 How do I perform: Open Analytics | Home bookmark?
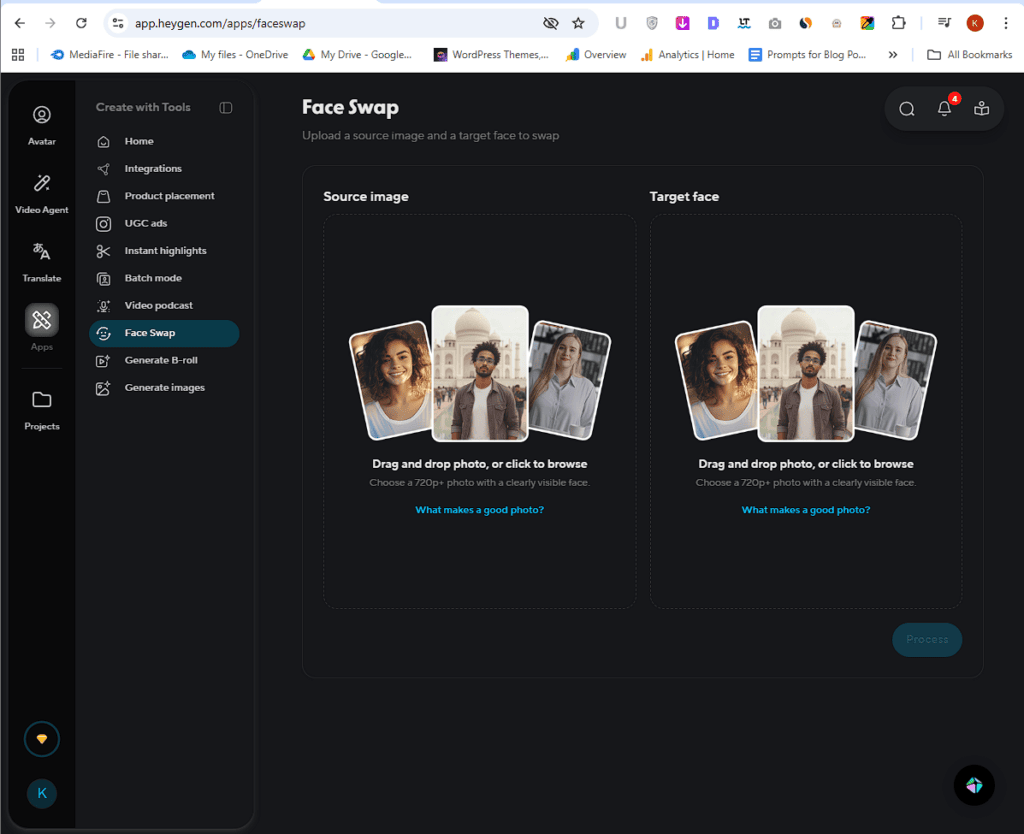tap(688, 55)
